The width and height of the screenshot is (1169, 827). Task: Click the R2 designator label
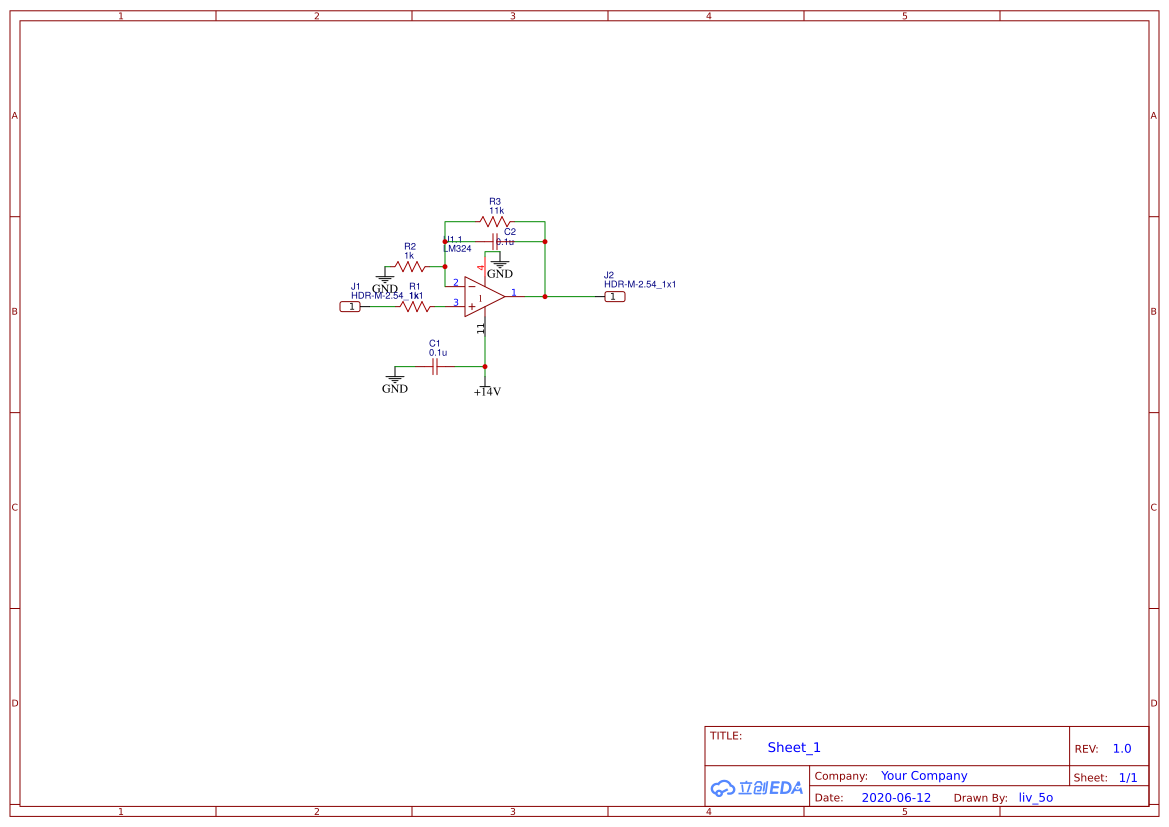pos(410,246)
